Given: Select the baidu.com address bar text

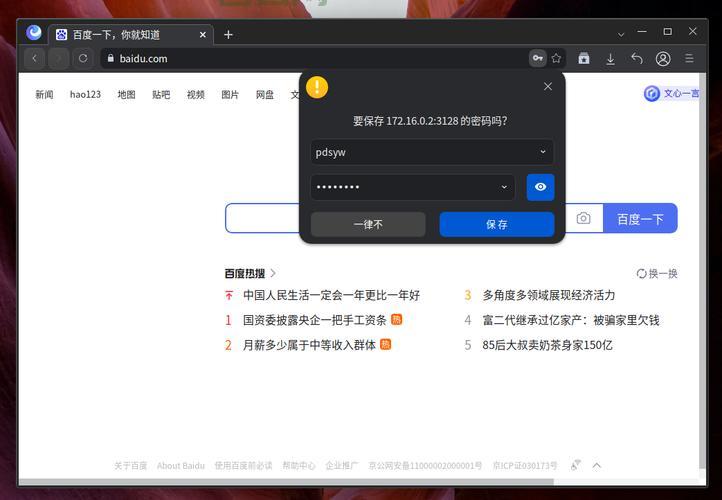Looking at the screenshot, I should coord(143,58).
